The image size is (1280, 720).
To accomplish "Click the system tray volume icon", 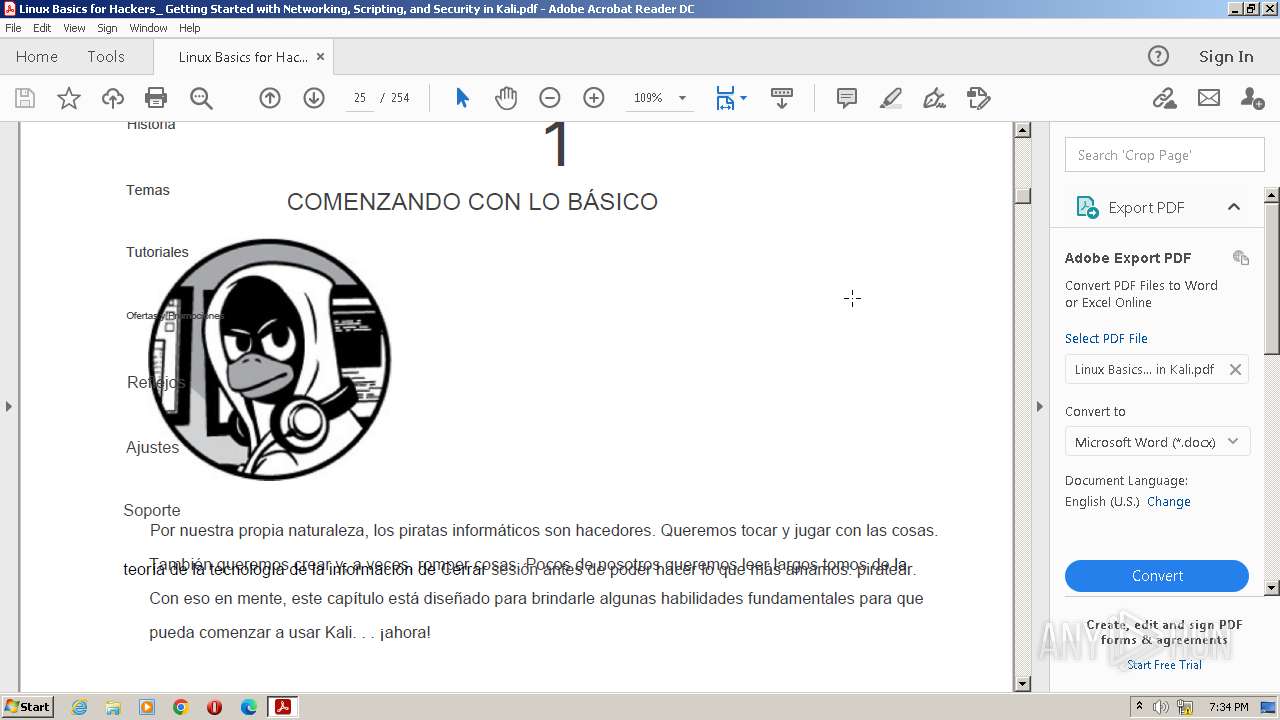I will [1160, 707].
